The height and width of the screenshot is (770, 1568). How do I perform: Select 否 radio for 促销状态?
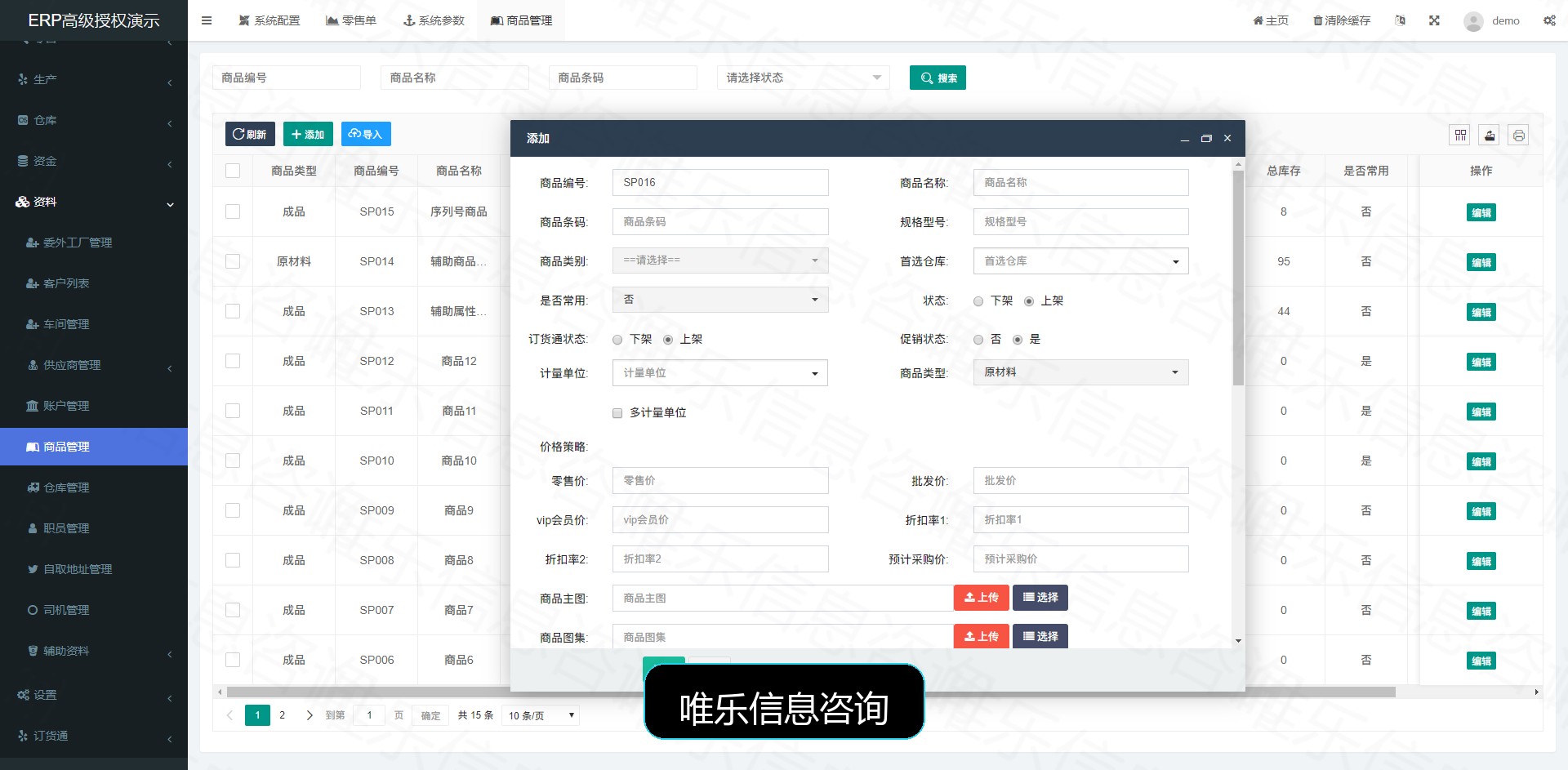pos(978,340)
